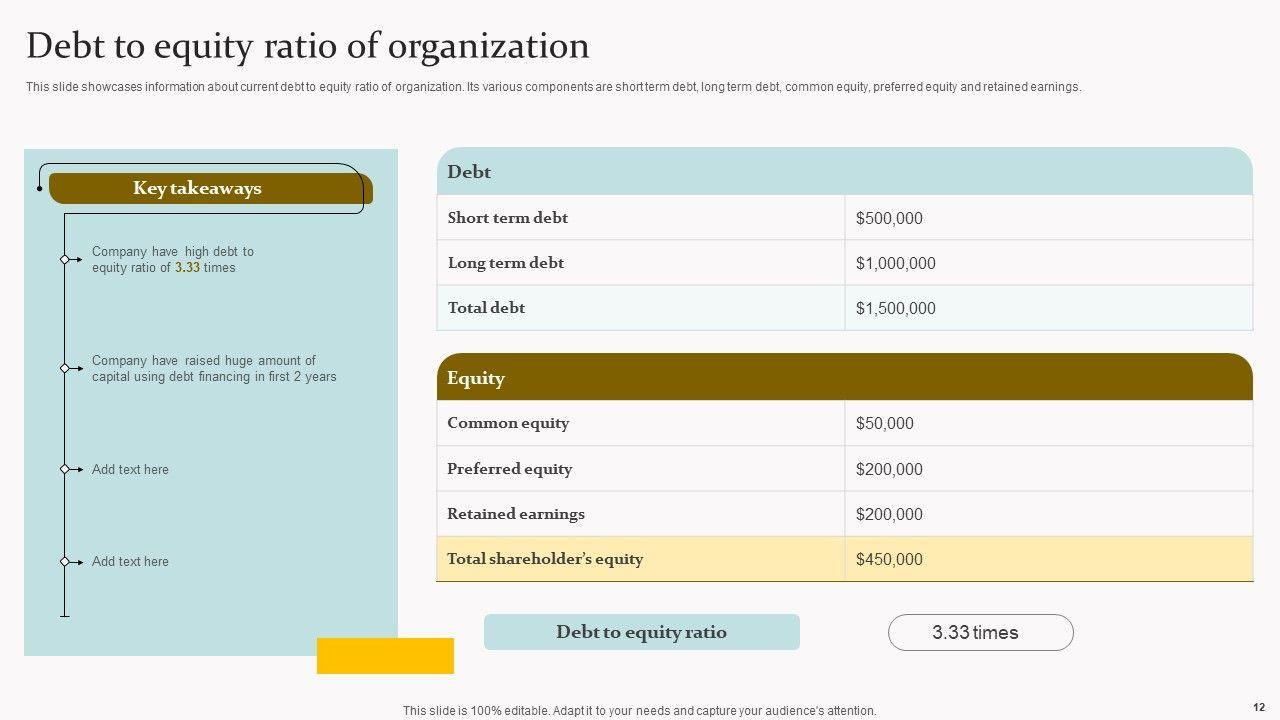Click the Total debt row label
1280x720 pixels.
pos(486,308)
